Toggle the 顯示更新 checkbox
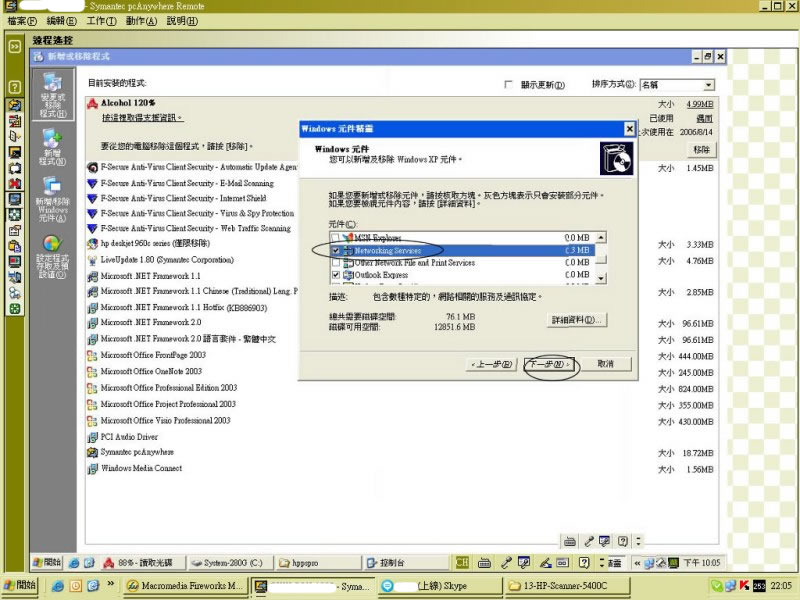800x600 pixels. click(x=508, y=84)
